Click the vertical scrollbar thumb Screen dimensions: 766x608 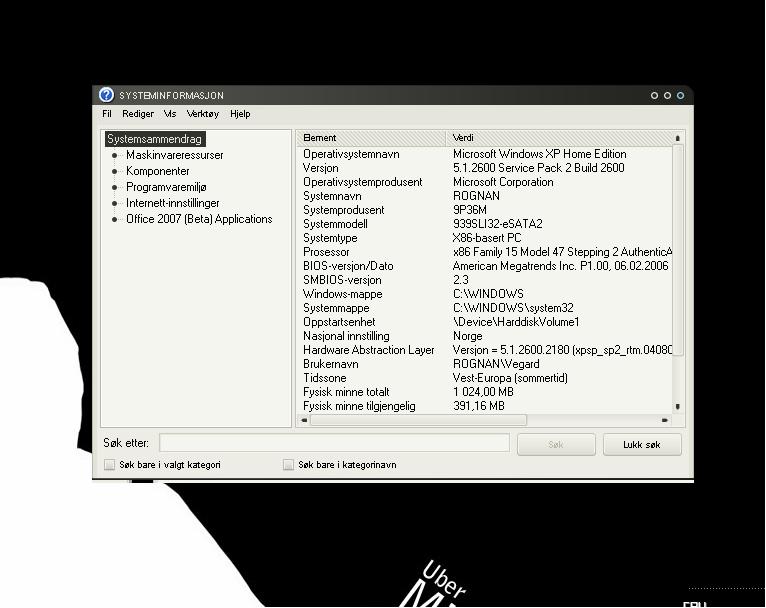pyautogui.click(x=678, y=250)
